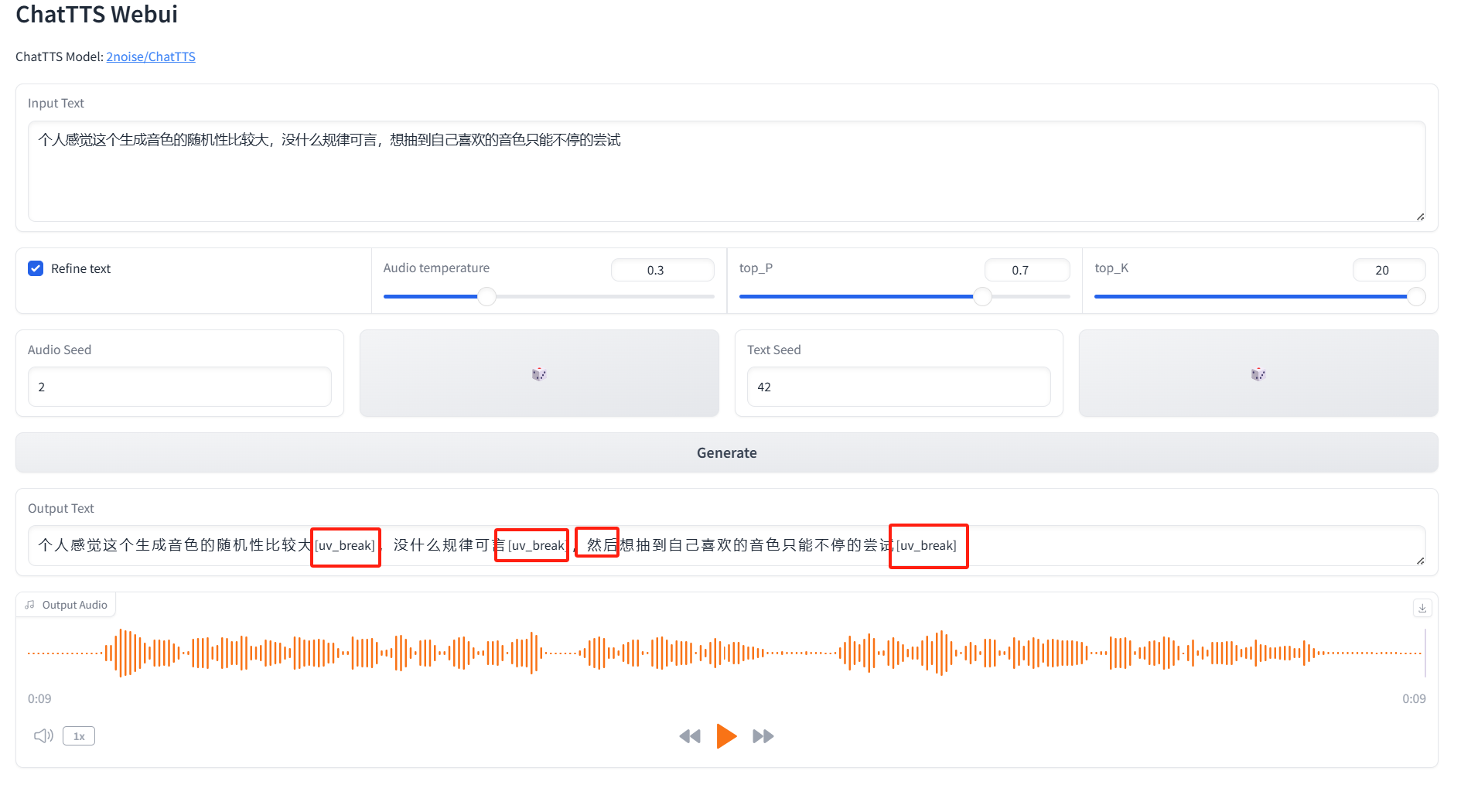
Task: Click the download icon above the audio waveform
Action: pos(1422,608)
